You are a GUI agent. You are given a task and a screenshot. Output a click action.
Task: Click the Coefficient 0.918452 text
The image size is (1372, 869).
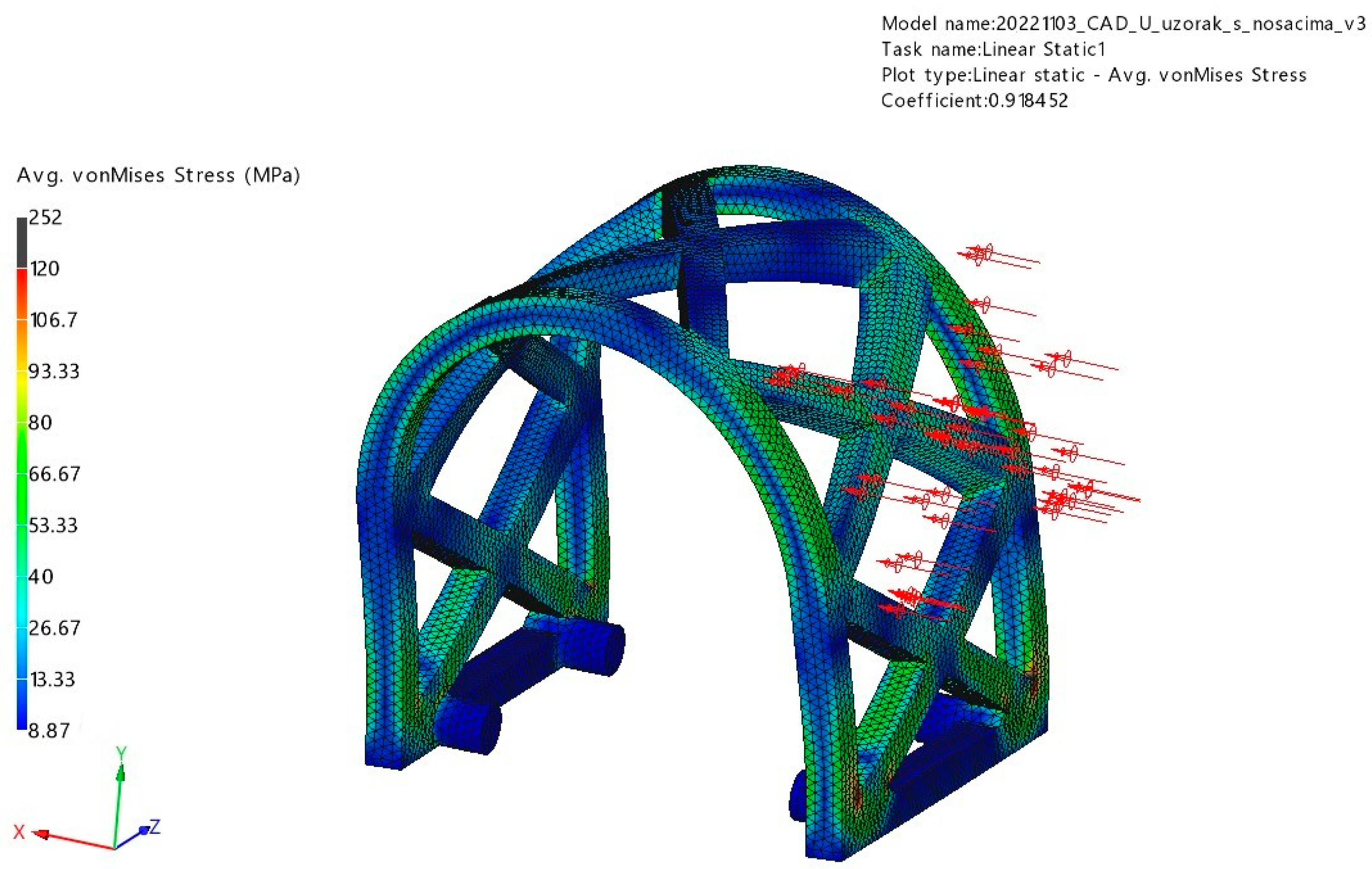(974, 101)
